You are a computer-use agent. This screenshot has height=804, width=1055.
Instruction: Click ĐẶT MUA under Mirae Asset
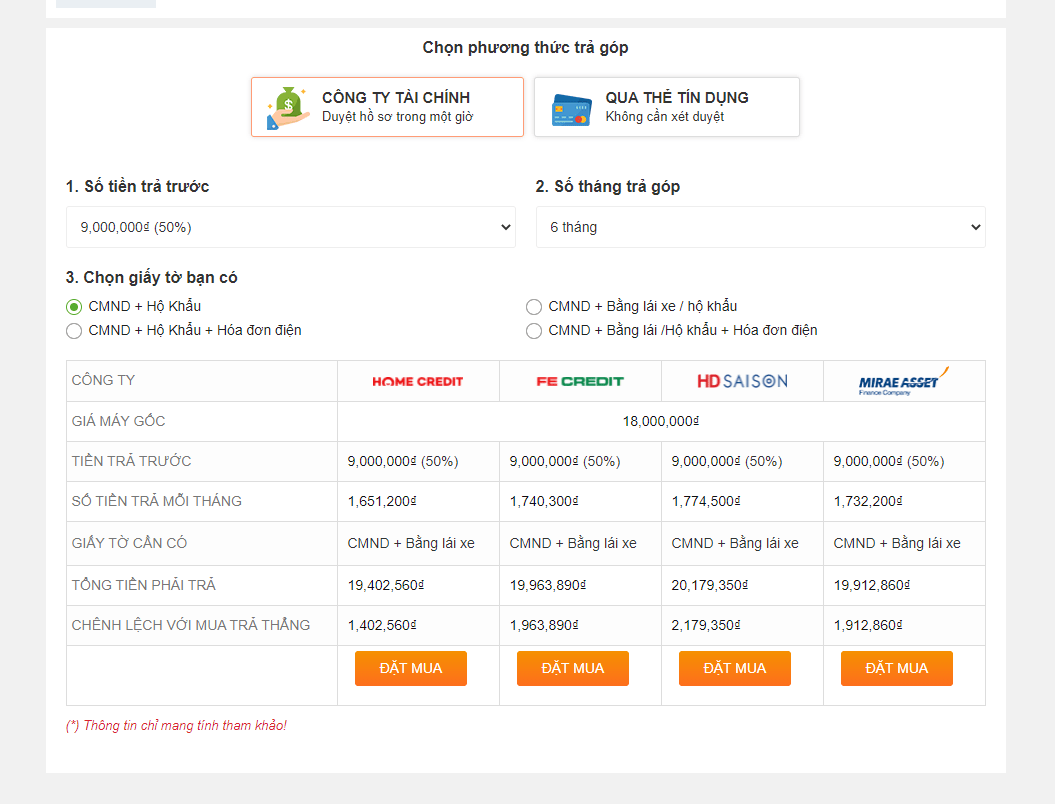click(897, 668)
